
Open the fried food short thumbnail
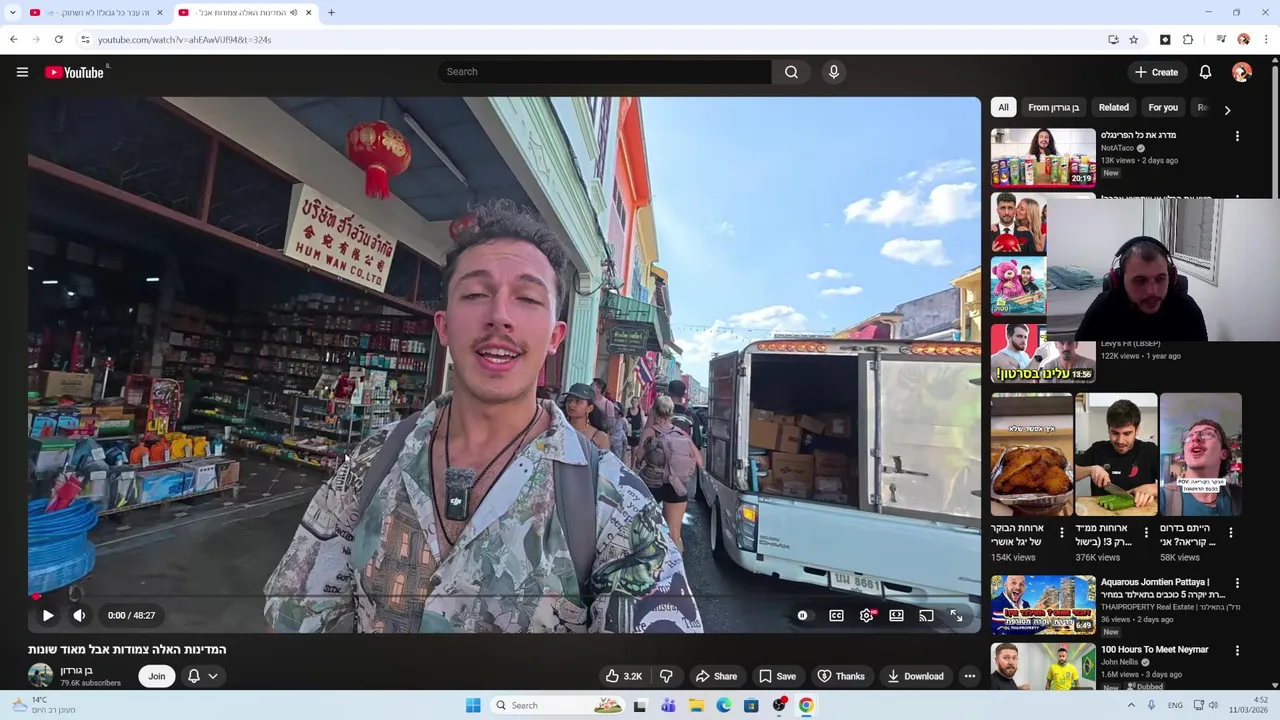point(1032,455)
